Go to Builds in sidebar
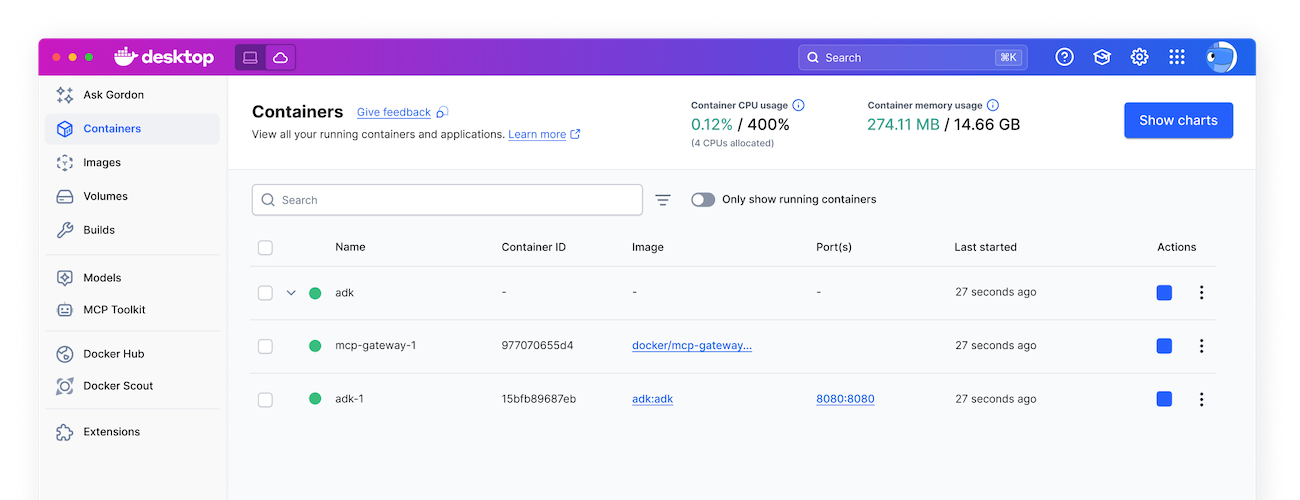 coord(132,230)
